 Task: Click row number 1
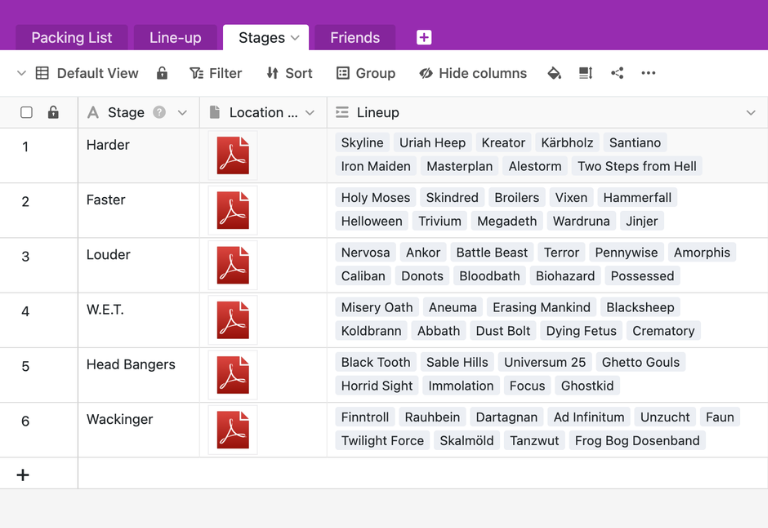(x=25, y=146)
